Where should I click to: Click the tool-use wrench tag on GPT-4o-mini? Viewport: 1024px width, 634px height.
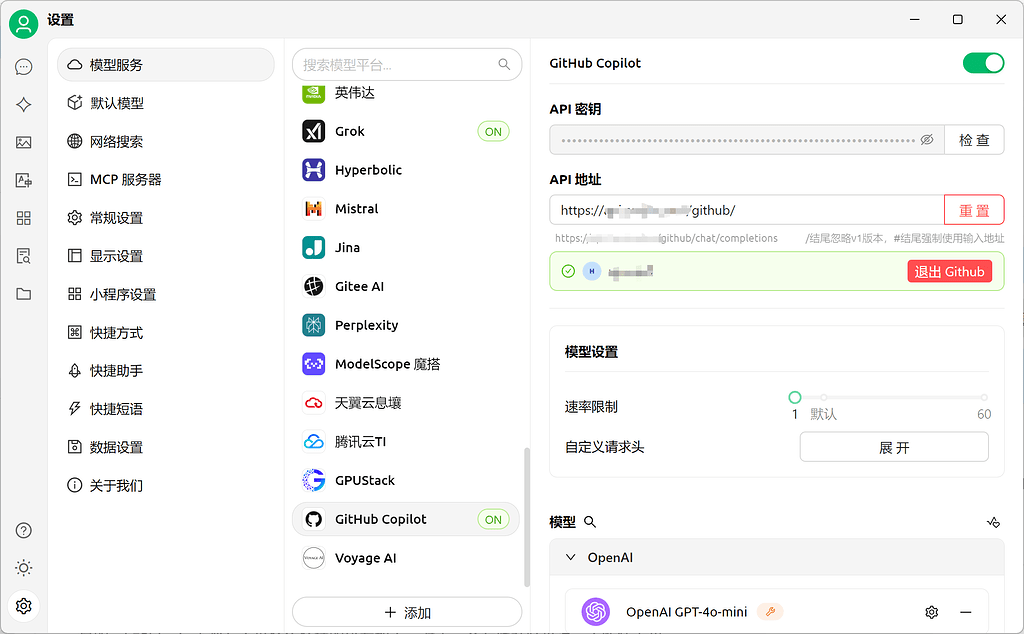(x=770, y=612)
